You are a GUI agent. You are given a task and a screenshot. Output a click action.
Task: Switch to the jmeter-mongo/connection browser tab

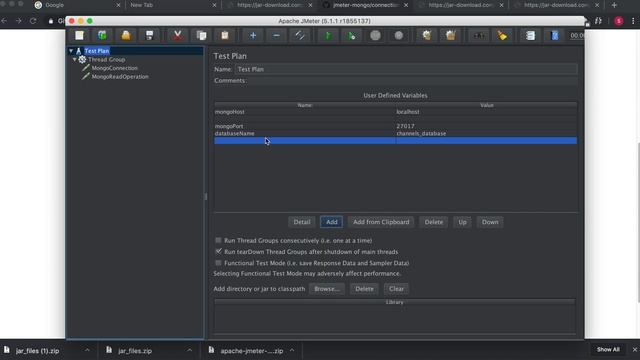(x=366, y=5)
